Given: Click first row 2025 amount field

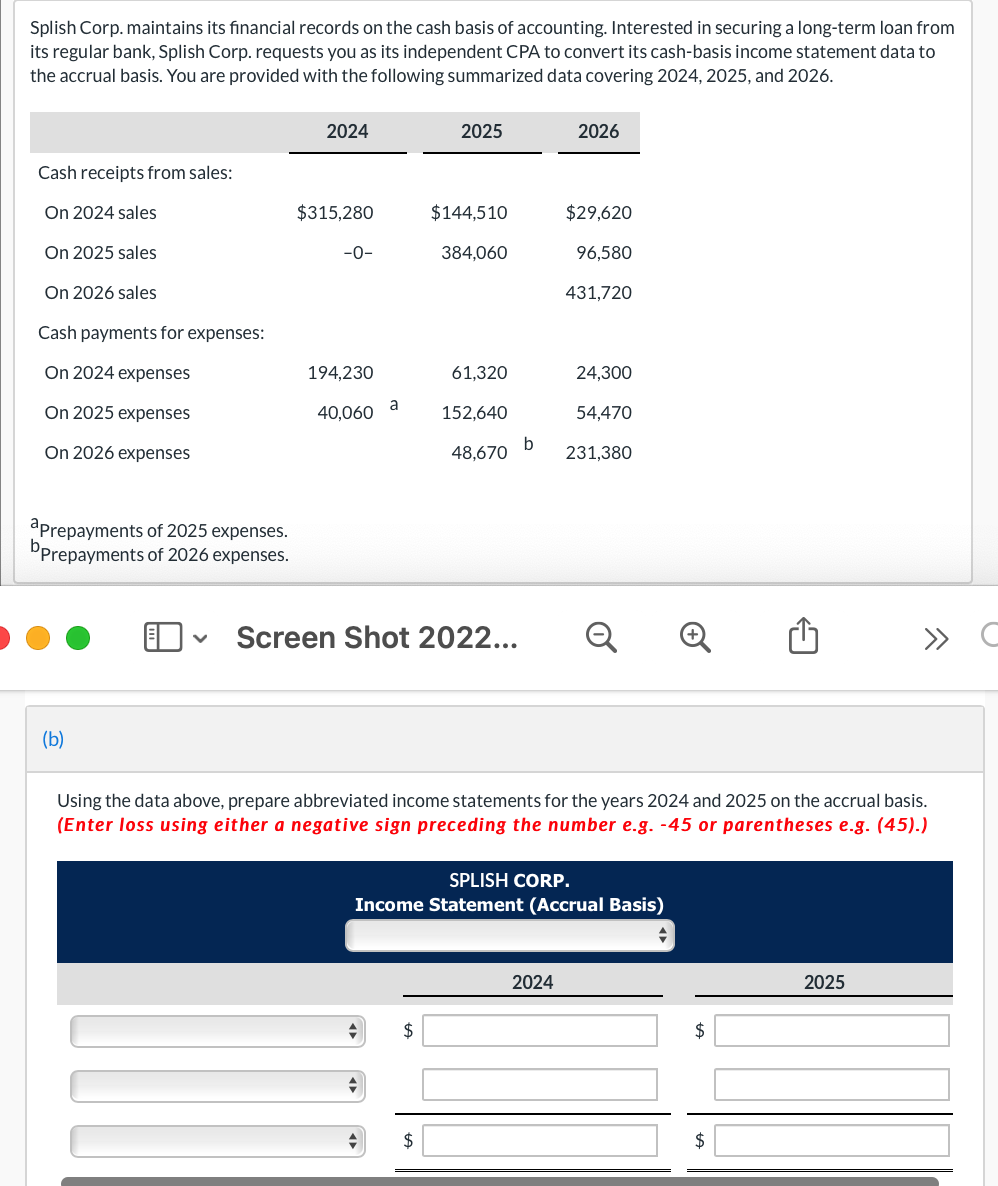Looking at the screenshot, I should click(832, 1030).
